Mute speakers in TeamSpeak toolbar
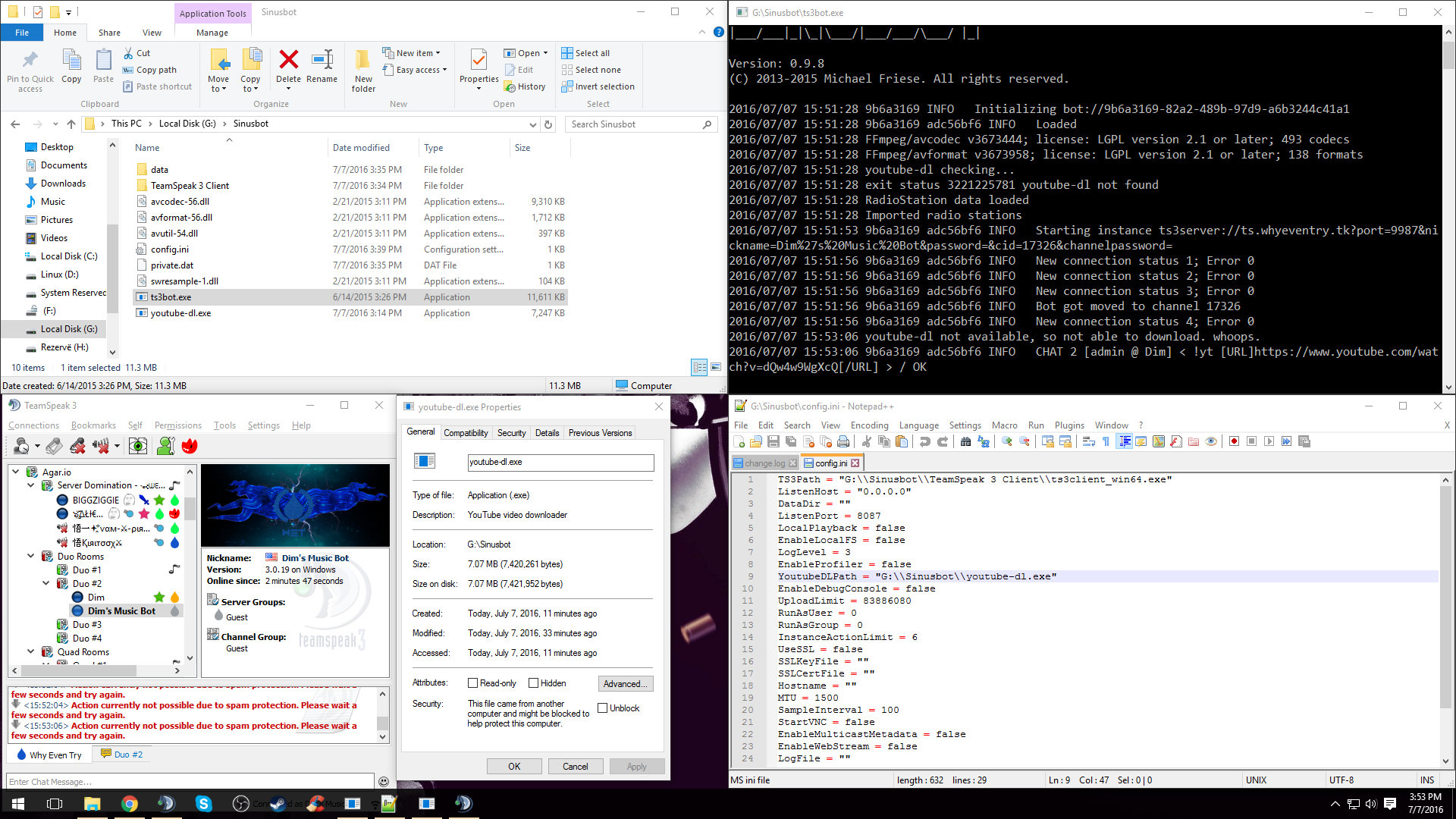 point(101,446)
